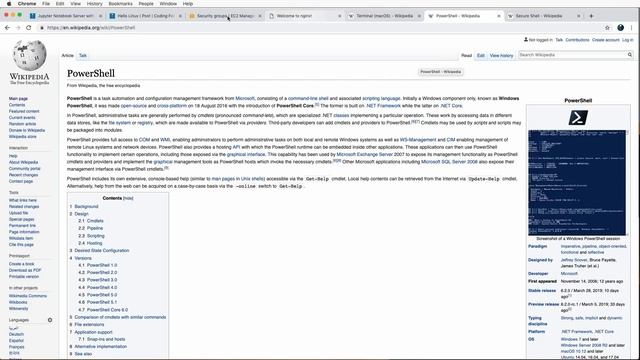Viewport: 640px width, 360px height.
Task: Click the site lock icon in address bar
Action: tap(41, 28)
